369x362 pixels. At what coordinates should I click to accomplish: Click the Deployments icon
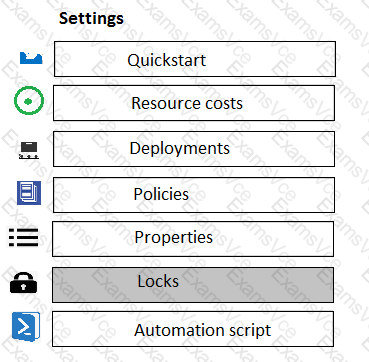(x=29, y=150)
